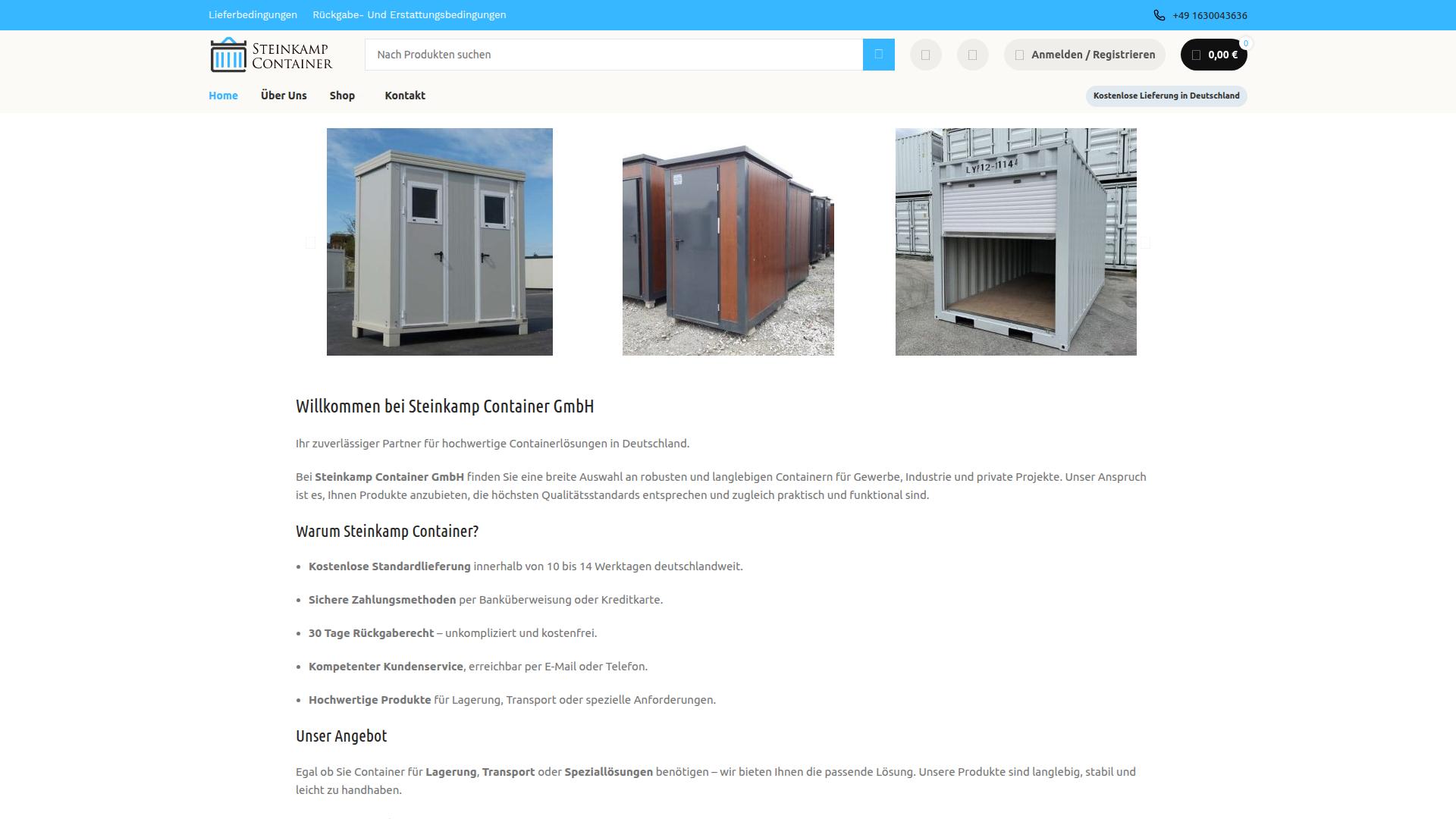Go to previous carousel slide
This screenshot has height=819, width=1456.
pyautogui.click(x=310, y=243)
